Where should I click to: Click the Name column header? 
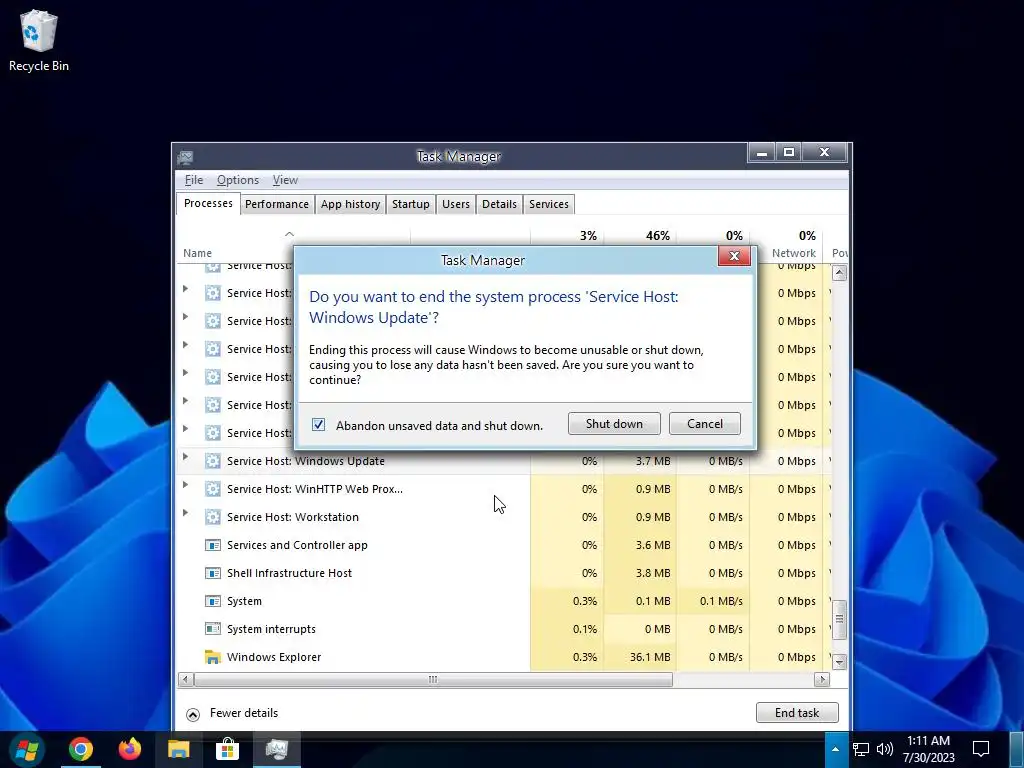(x=197, y=253)
